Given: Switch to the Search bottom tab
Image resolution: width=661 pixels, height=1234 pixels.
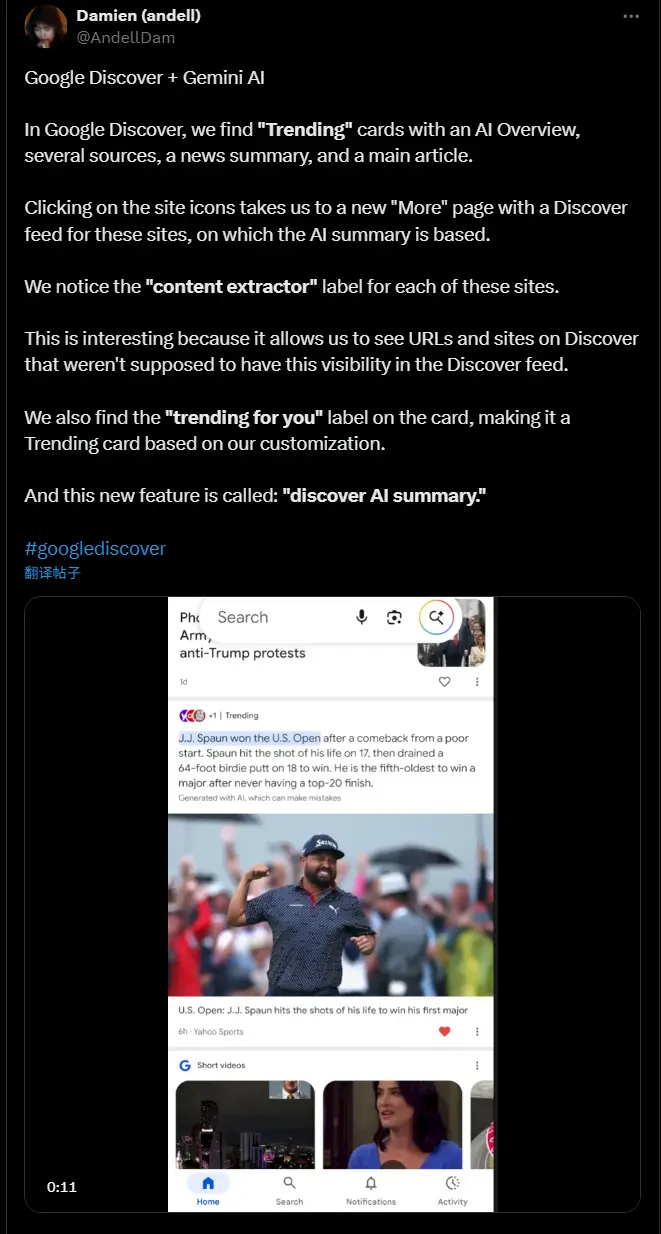Looking at the screenshot, I should tap(289, 1190).
